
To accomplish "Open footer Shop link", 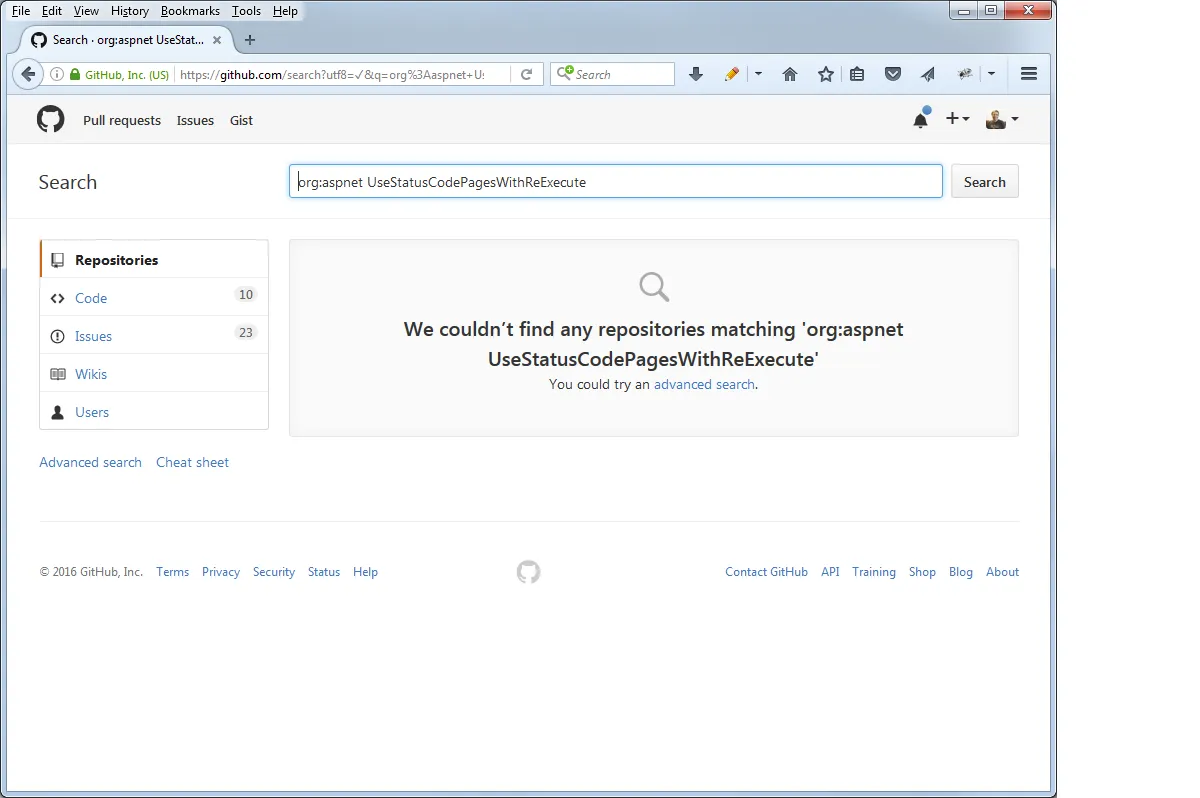I will 922,572.
